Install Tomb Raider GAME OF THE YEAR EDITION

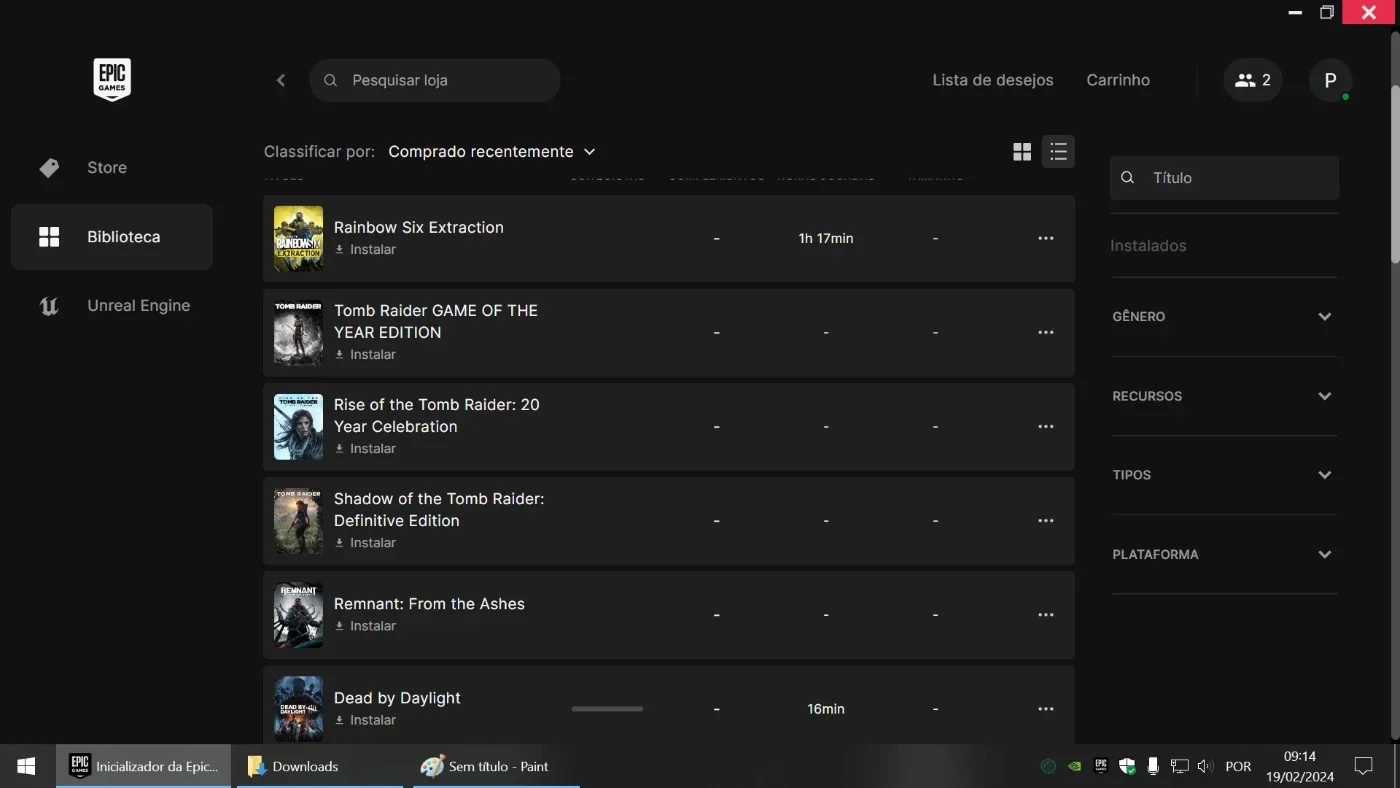pyautogui.click(x=365, y=355)
